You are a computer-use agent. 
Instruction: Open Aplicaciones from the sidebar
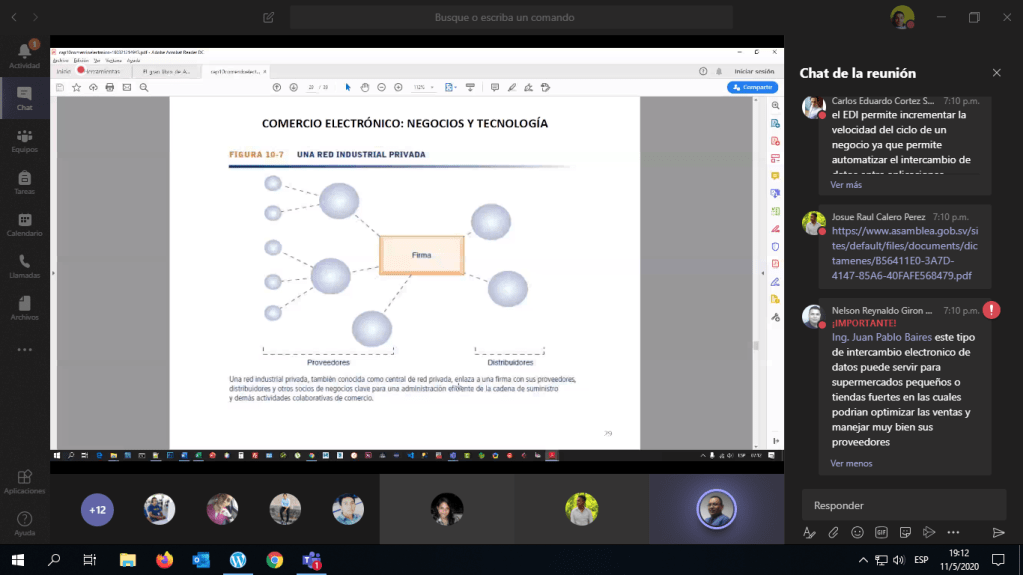point(24,482)
